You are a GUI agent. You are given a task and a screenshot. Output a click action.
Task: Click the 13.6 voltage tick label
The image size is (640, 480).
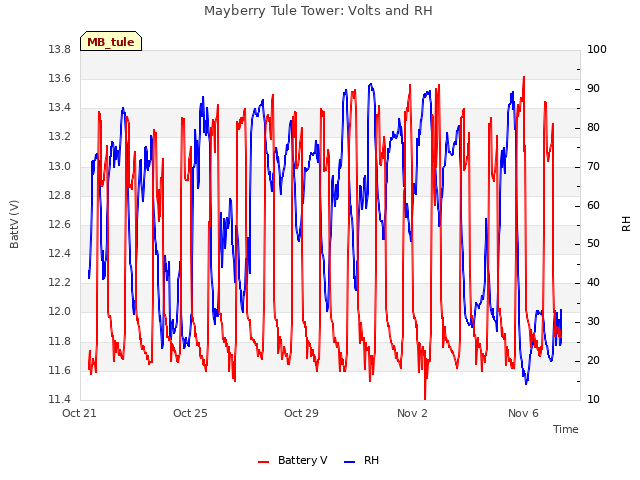click(x=60, y=79)
